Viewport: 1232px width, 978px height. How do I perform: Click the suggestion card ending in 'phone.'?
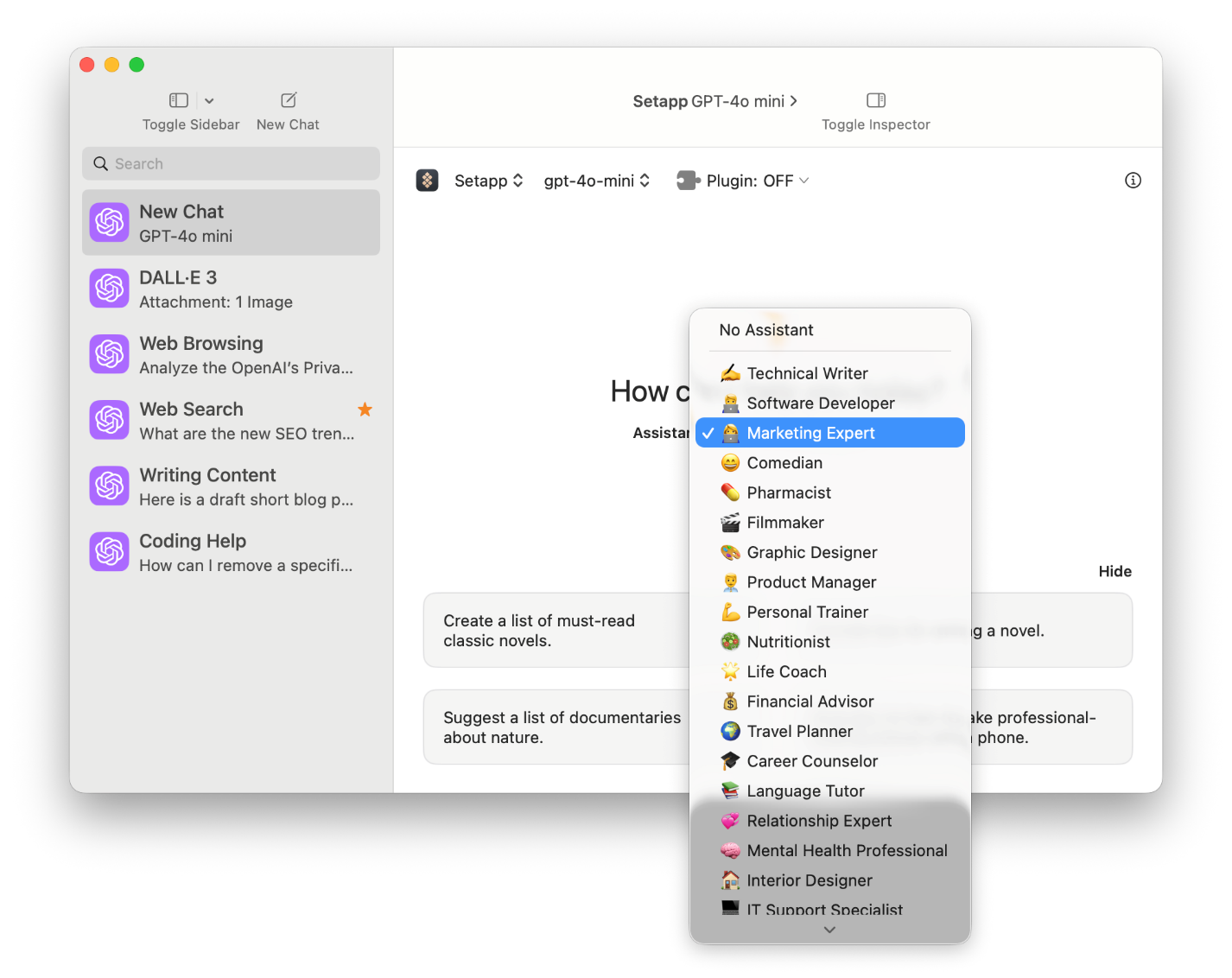click(1051, 727)
